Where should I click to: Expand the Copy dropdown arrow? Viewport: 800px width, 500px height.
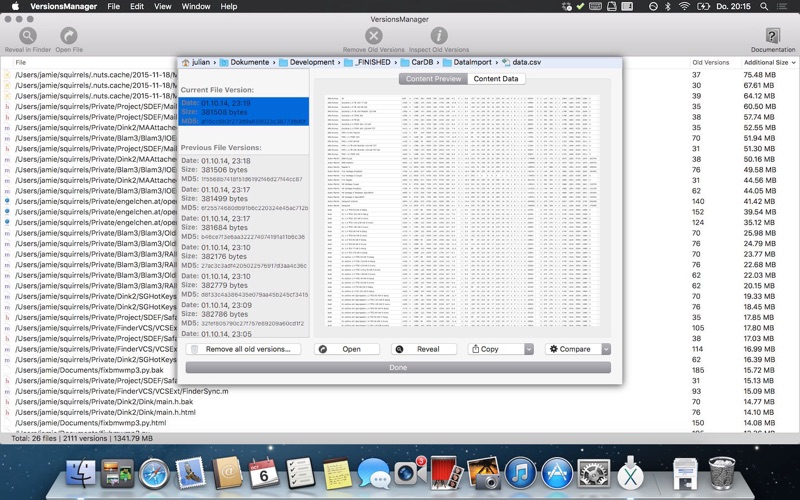tap(529, 349)
